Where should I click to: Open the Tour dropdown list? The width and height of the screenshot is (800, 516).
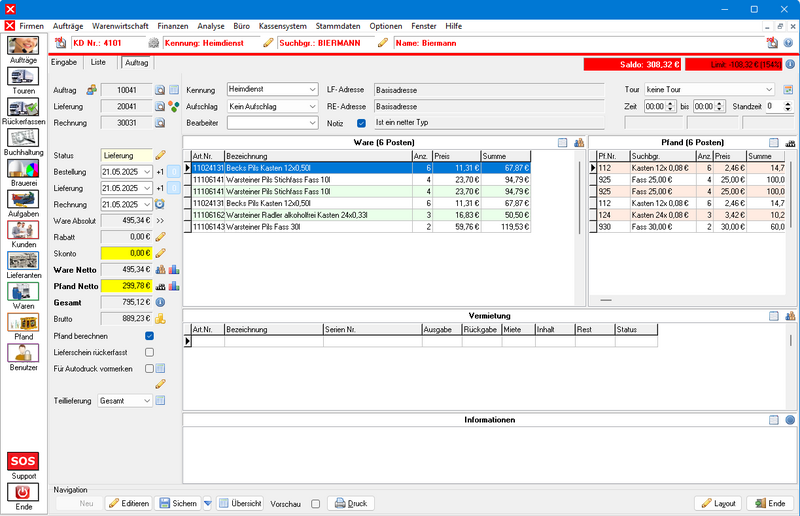(768, 90)
